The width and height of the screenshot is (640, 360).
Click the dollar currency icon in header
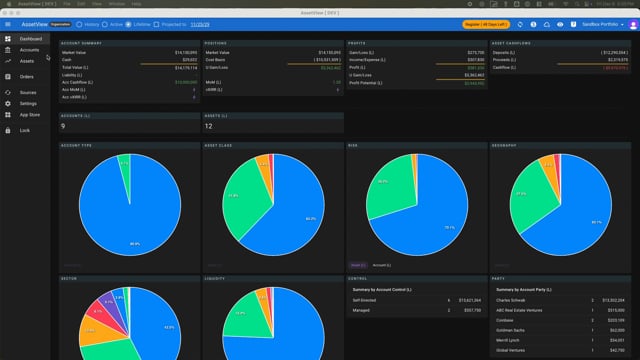tap(533, 24)
